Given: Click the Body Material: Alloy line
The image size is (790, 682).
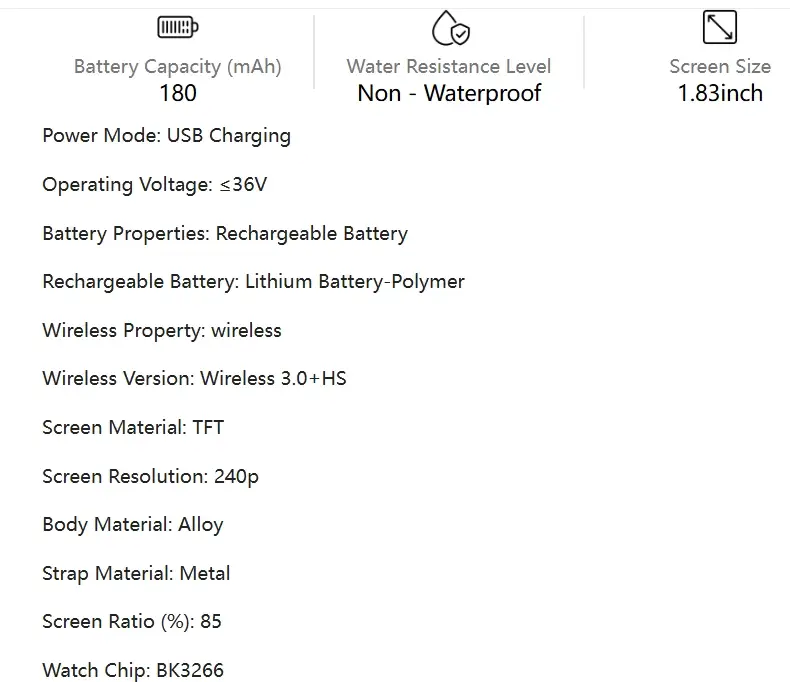Looking at the screenshot, I should point(133,525).
